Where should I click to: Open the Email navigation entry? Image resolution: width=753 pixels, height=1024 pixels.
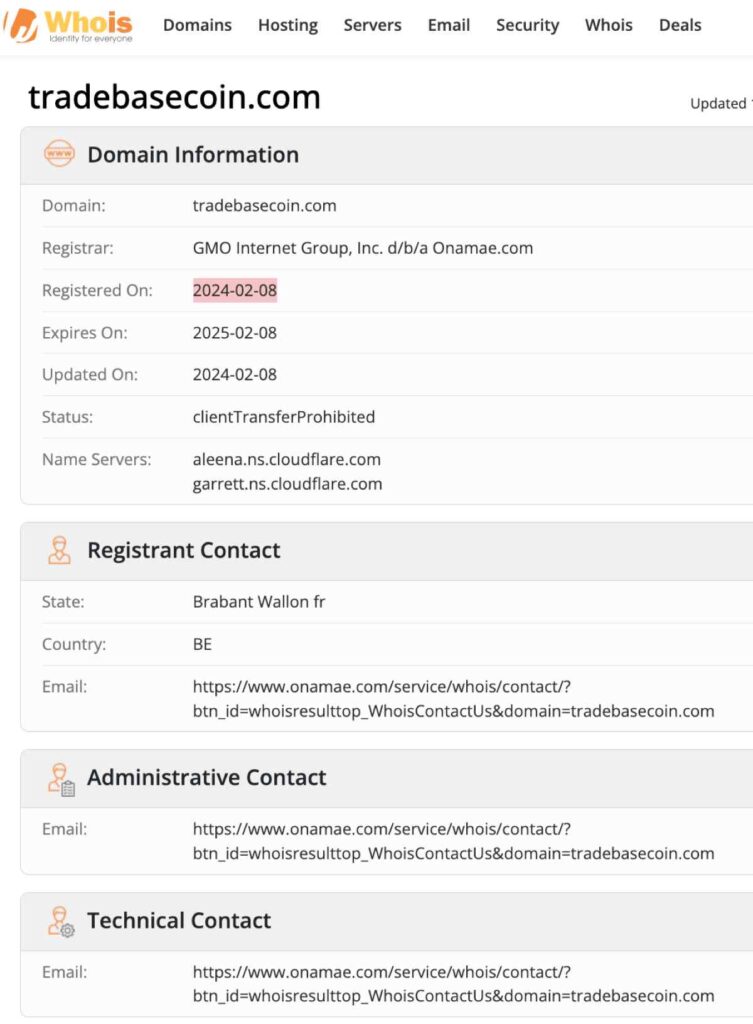click(x=448, y=25)
